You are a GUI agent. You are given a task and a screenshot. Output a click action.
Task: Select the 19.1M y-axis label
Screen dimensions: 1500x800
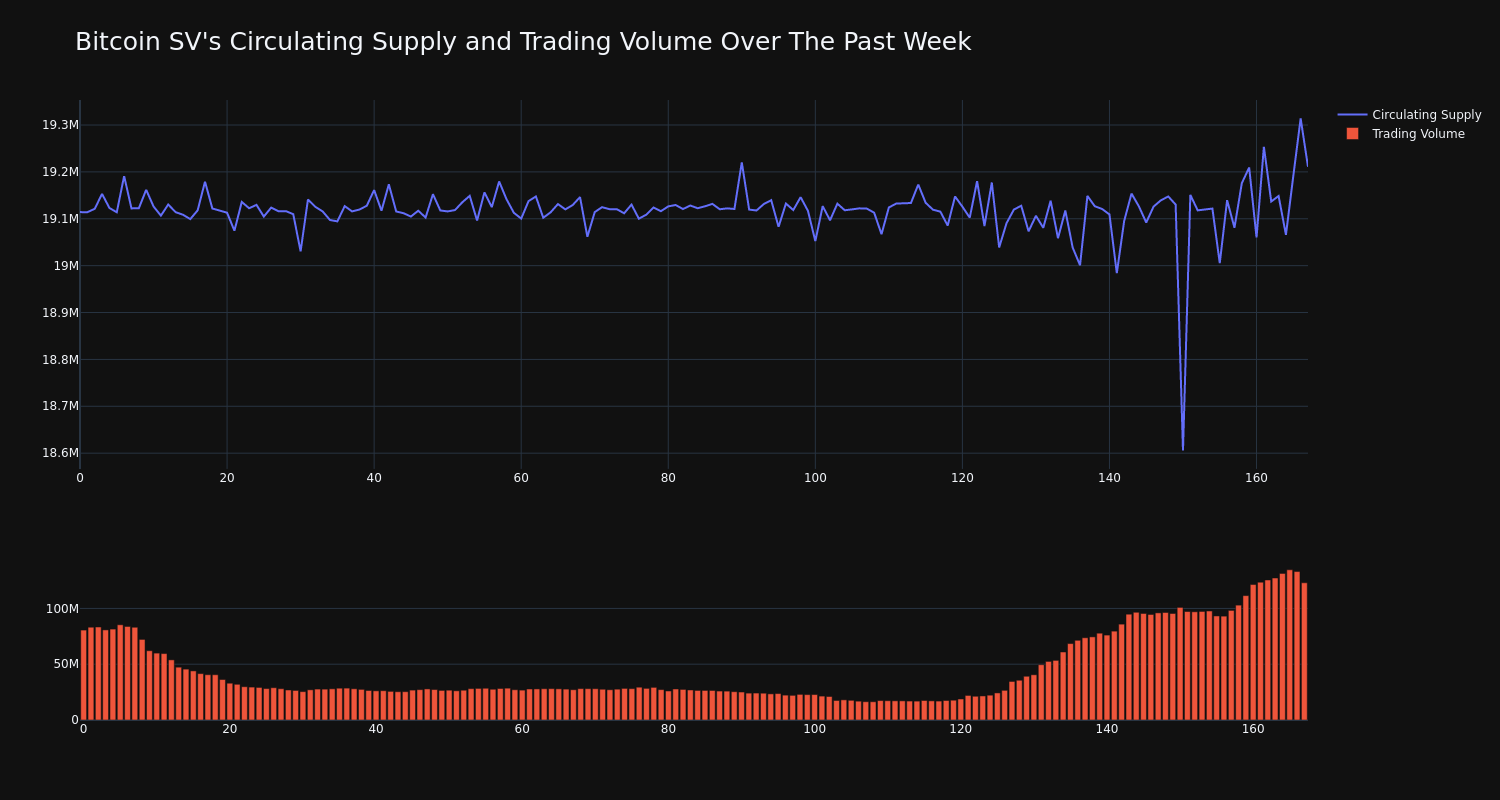point(60,219)
